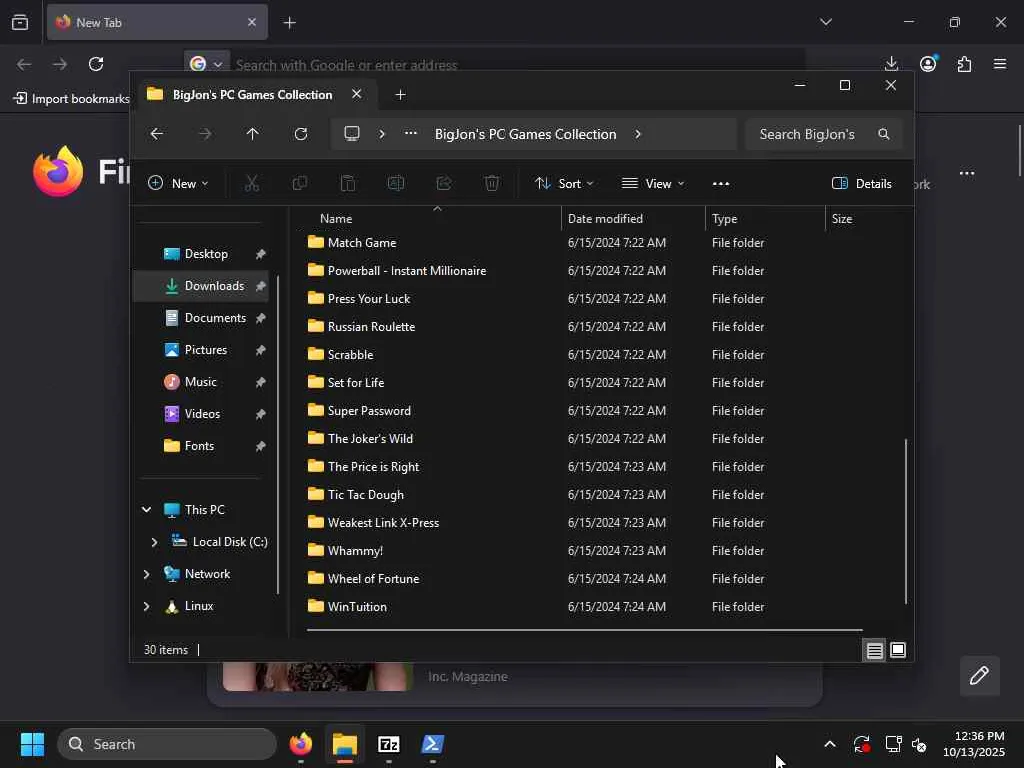
Task: Collapse the This PC tree node
Action: (x=146, y=509)
